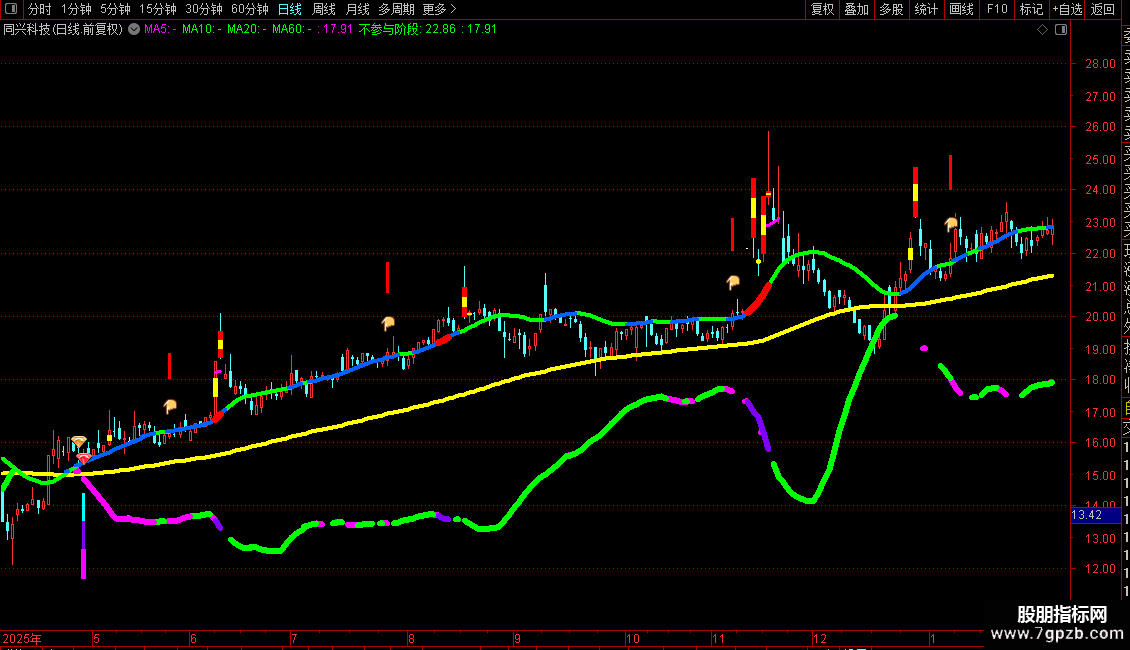Image resolution: width=1130 pixels, height=650 pixels.
Task: Click the MA5 indicator label
Action: coord(160,30)
